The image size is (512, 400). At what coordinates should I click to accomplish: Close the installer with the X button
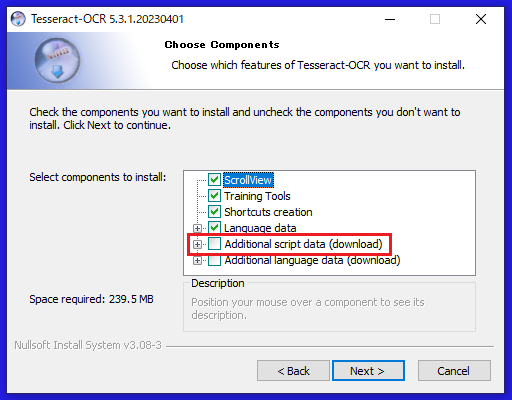(481, 19)
